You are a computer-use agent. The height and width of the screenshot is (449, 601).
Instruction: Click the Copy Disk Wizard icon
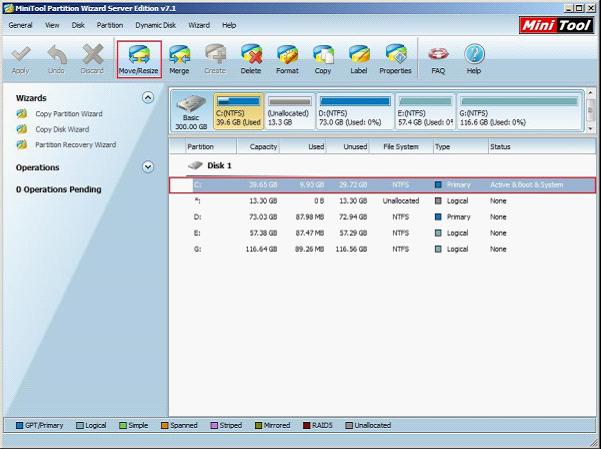(22, 129)
